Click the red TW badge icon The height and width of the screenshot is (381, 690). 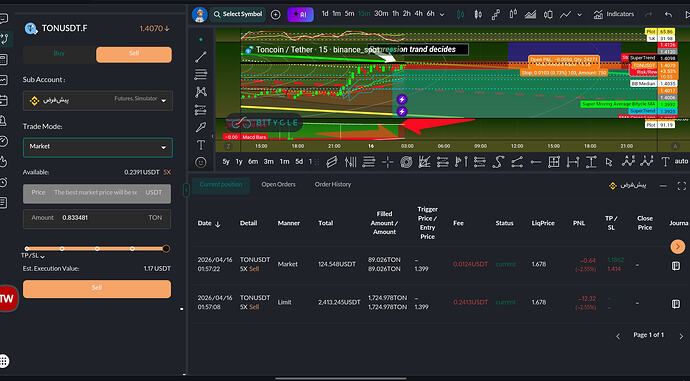point(7,299)
